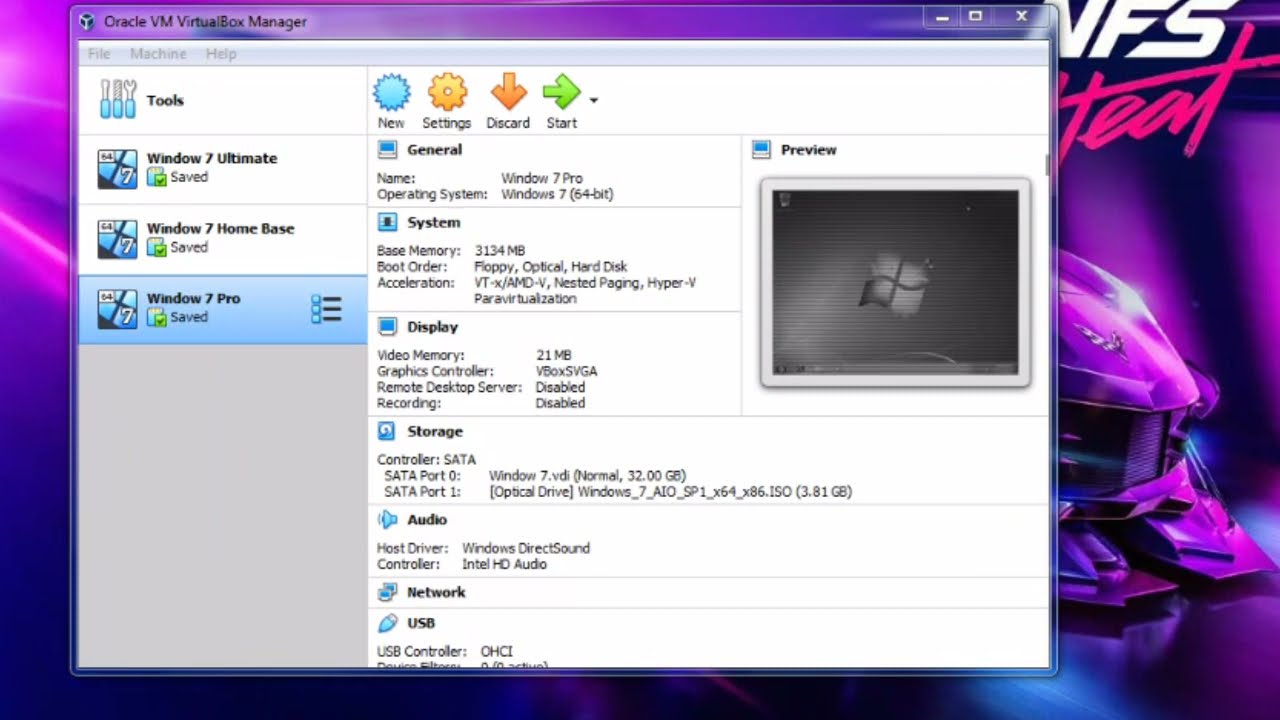Select the Window 7 Home Base machine
Screen dimensions: 1280x720
coord(222,239)
